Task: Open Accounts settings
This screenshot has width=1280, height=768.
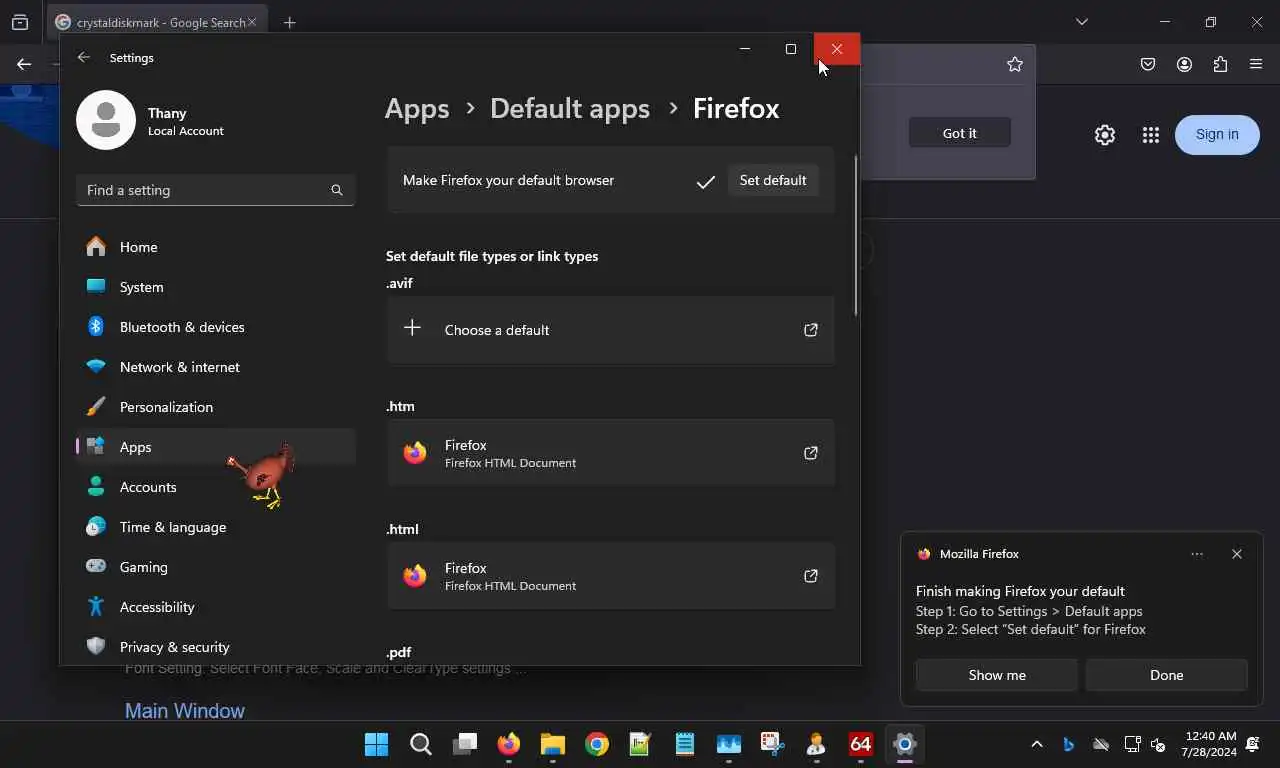Action: pos(215,487)
